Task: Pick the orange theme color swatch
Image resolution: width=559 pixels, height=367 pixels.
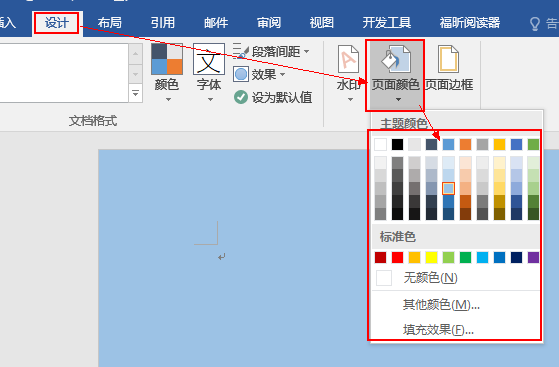Action: coord(466,144)
